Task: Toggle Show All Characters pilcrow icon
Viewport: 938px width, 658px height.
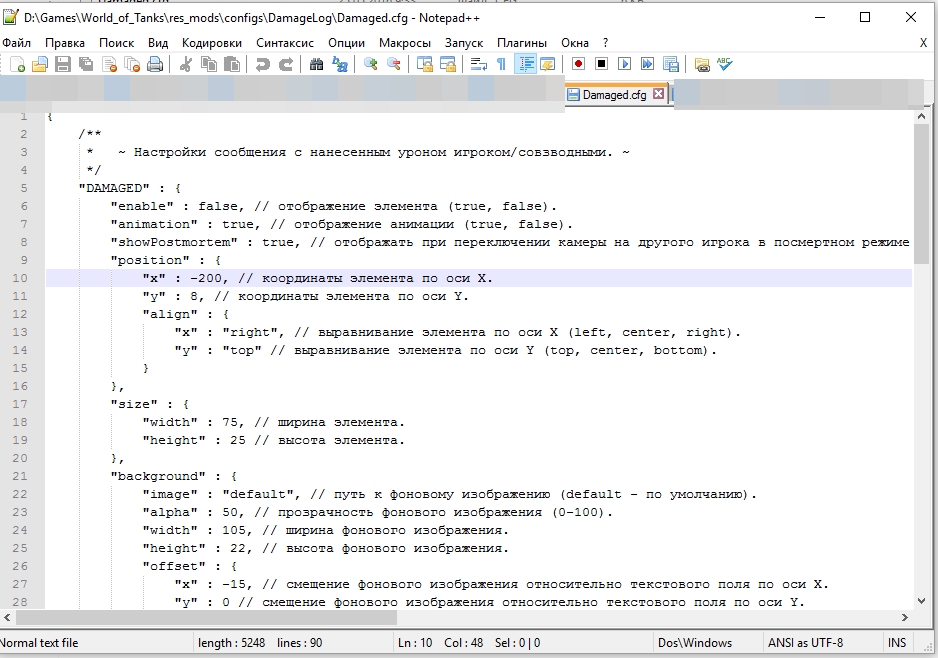Action: (x=501, y=64)
